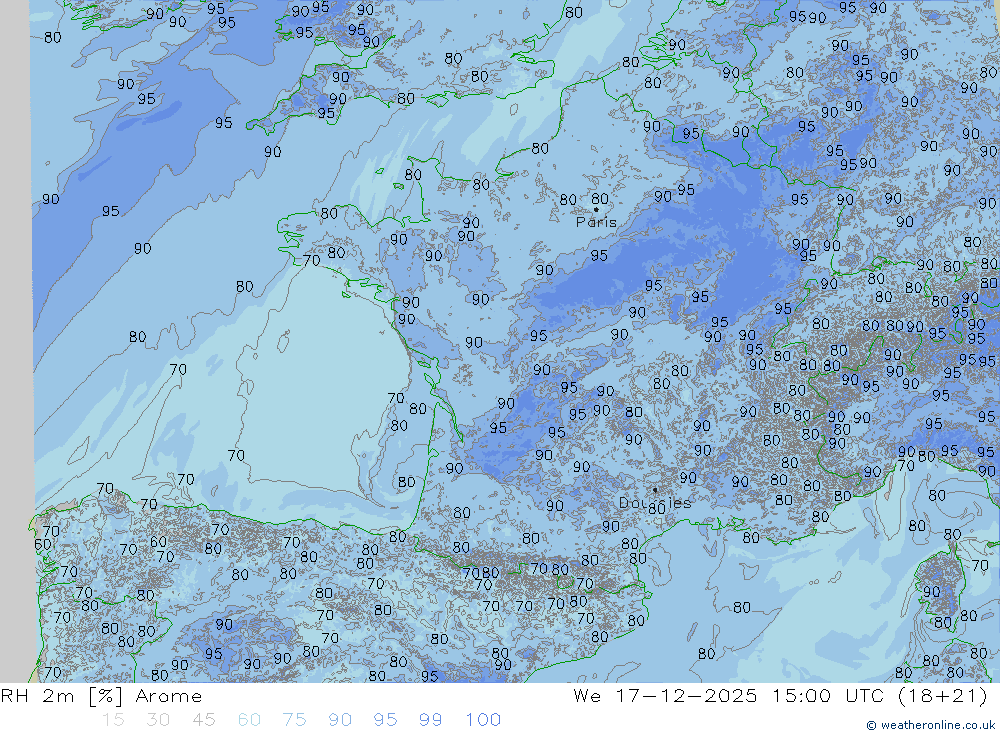Click the '(18+21)' forecast run label
The width and height of the screenshot is (1000, 733).
(x=943, y=696)
